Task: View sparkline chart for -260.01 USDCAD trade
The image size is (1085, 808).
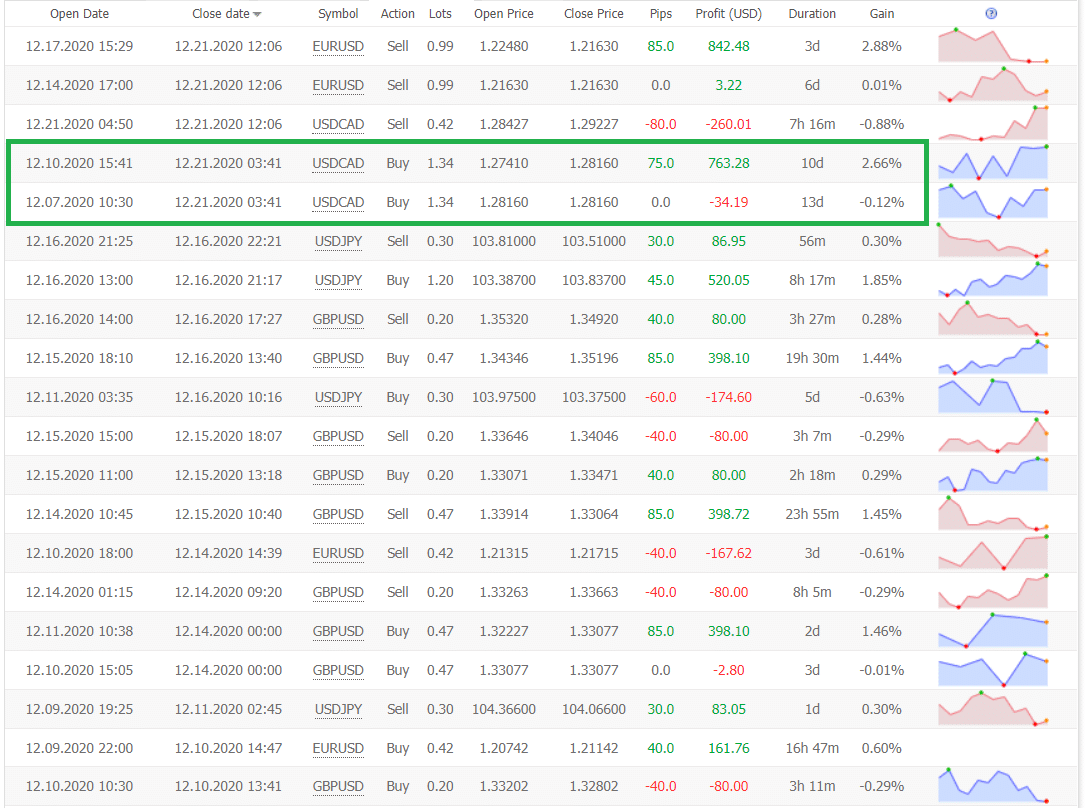Action: point(993,123)
